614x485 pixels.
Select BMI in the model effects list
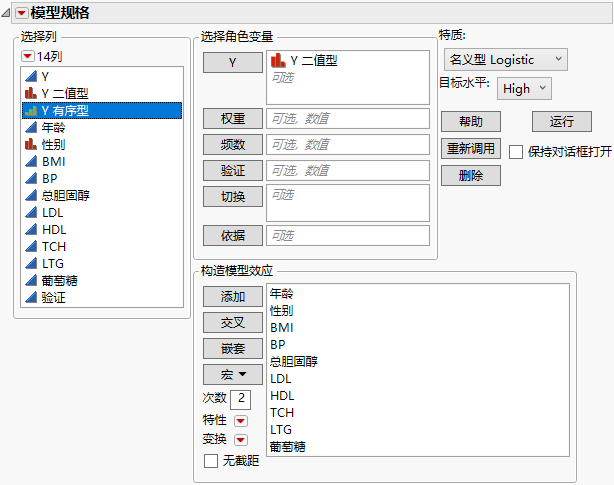pyautogui.click(x=282, y=328)
